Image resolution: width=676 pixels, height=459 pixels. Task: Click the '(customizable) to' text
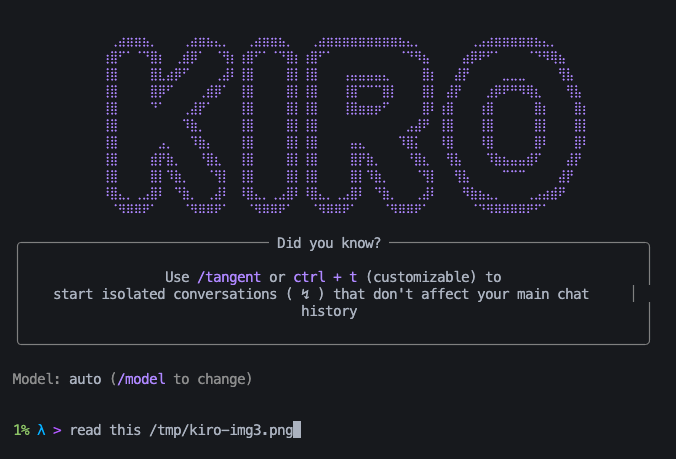(x=433, y=277)
